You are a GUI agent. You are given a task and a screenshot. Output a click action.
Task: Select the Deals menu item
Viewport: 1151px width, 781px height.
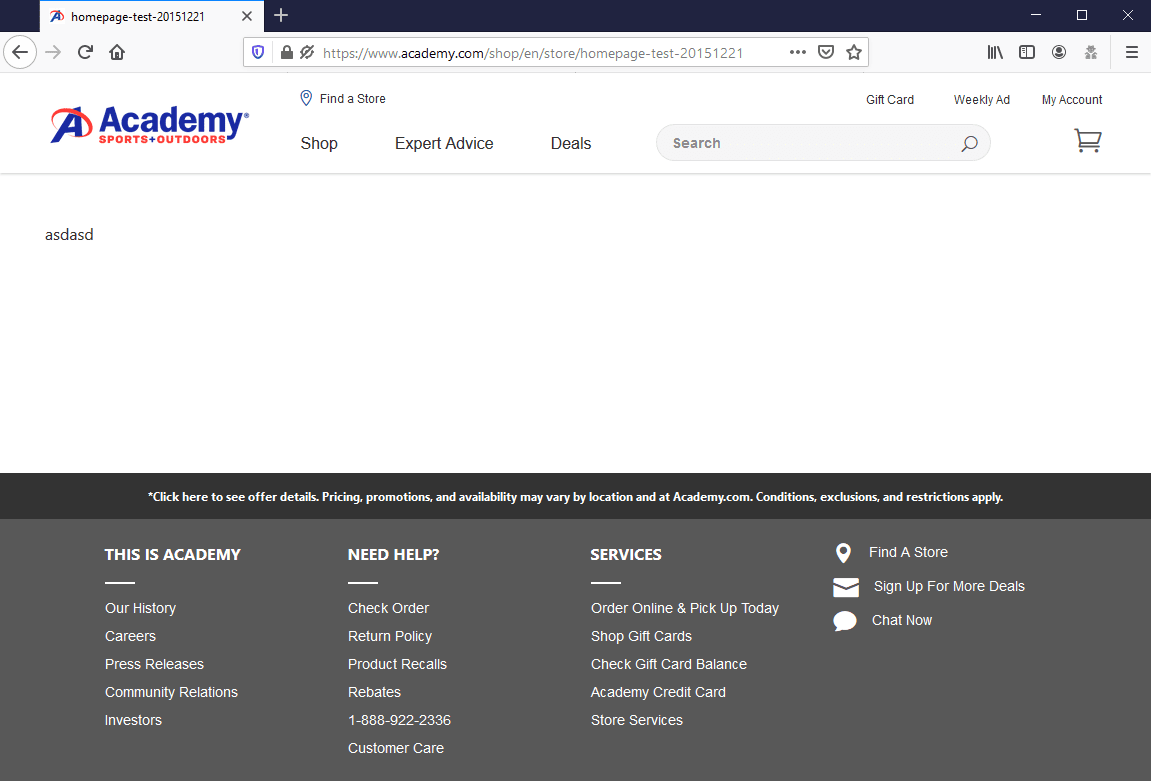click(x=570, y=143)
